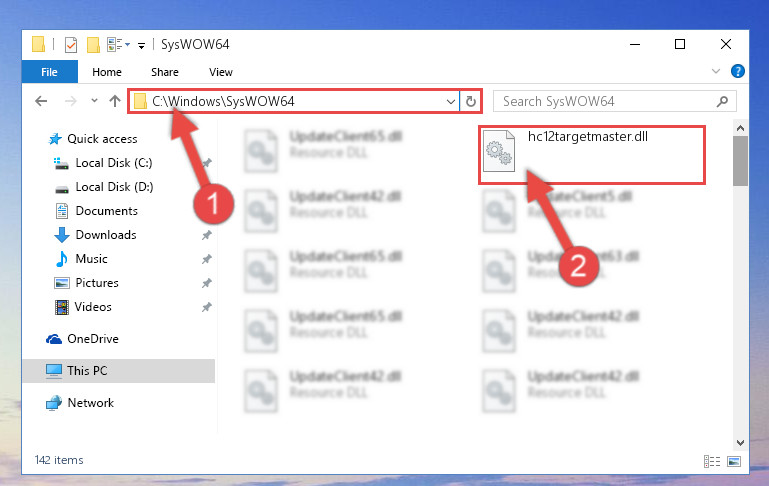Click the Properties checkmark icon in title bar
Image resolution: width=769 pixels, height=486 pixels.
pyautogui.click(x=71, y=45)
